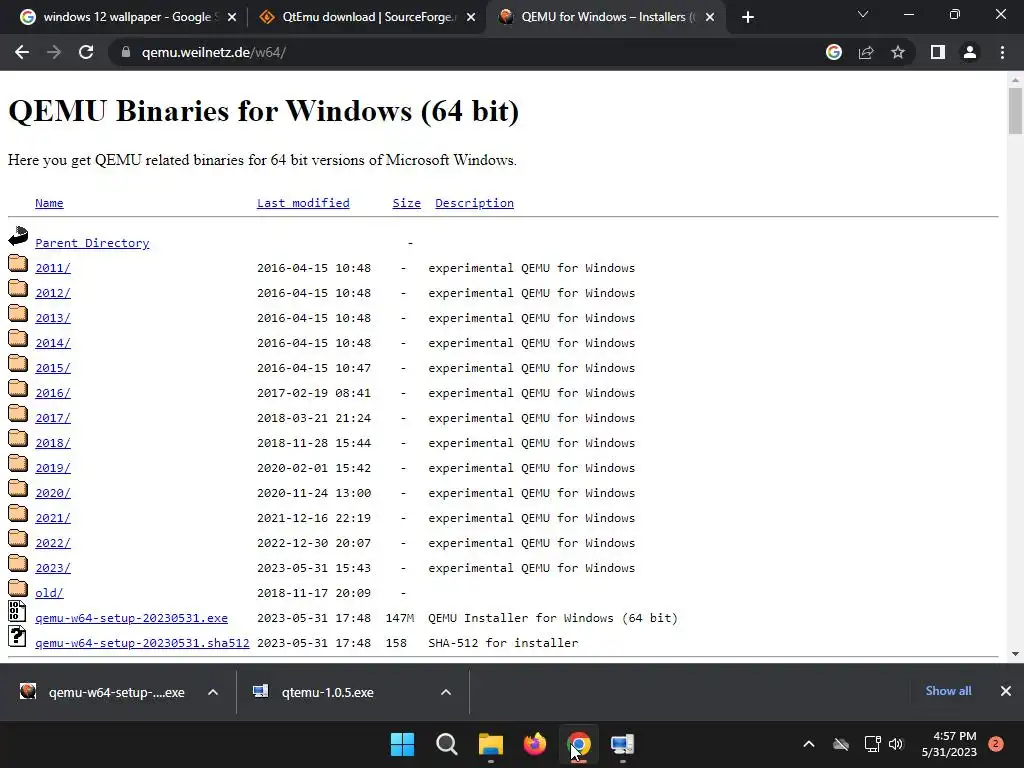Image resolution: width=1024 pixels, height=768 pixels.
Task: Click the page vertical scrollbar thumb
Action: tap(1015, 110)
